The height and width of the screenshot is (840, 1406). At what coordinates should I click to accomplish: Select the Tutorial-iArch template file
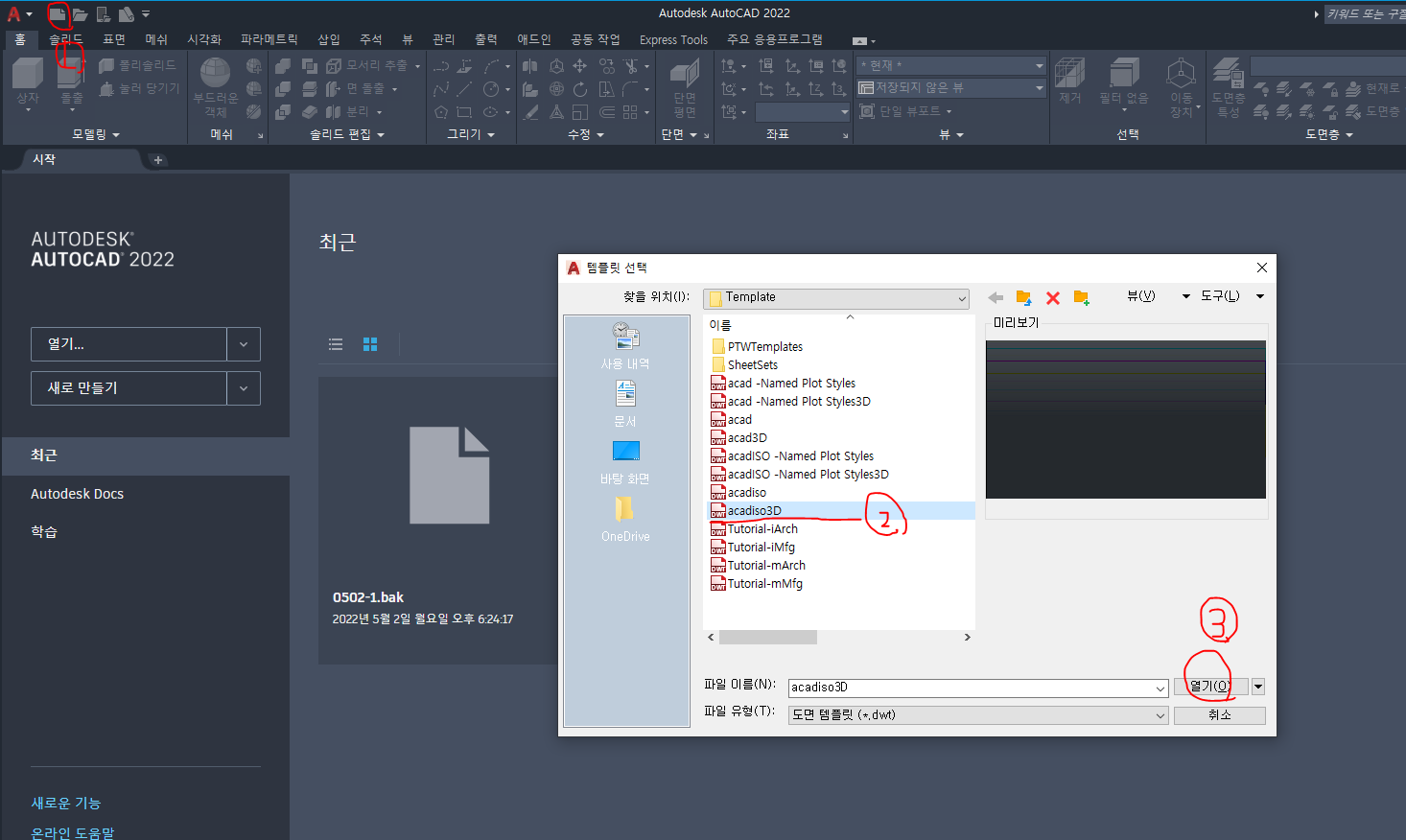762,529
